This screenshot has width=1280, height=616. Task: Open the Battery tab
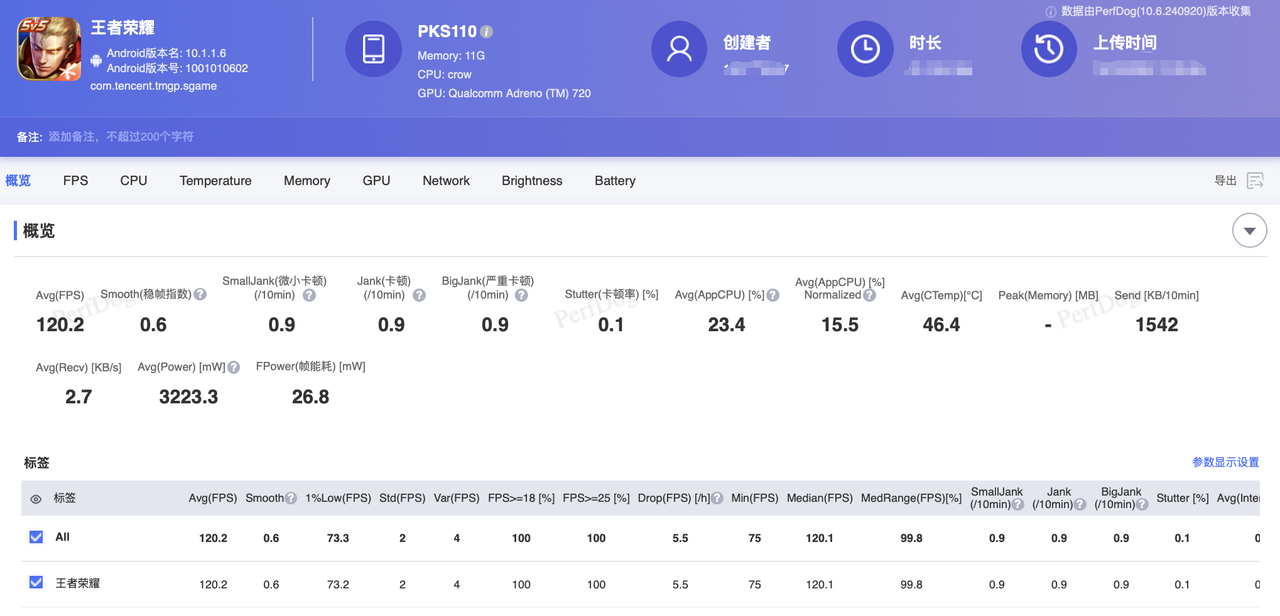[x=614, y=181]
